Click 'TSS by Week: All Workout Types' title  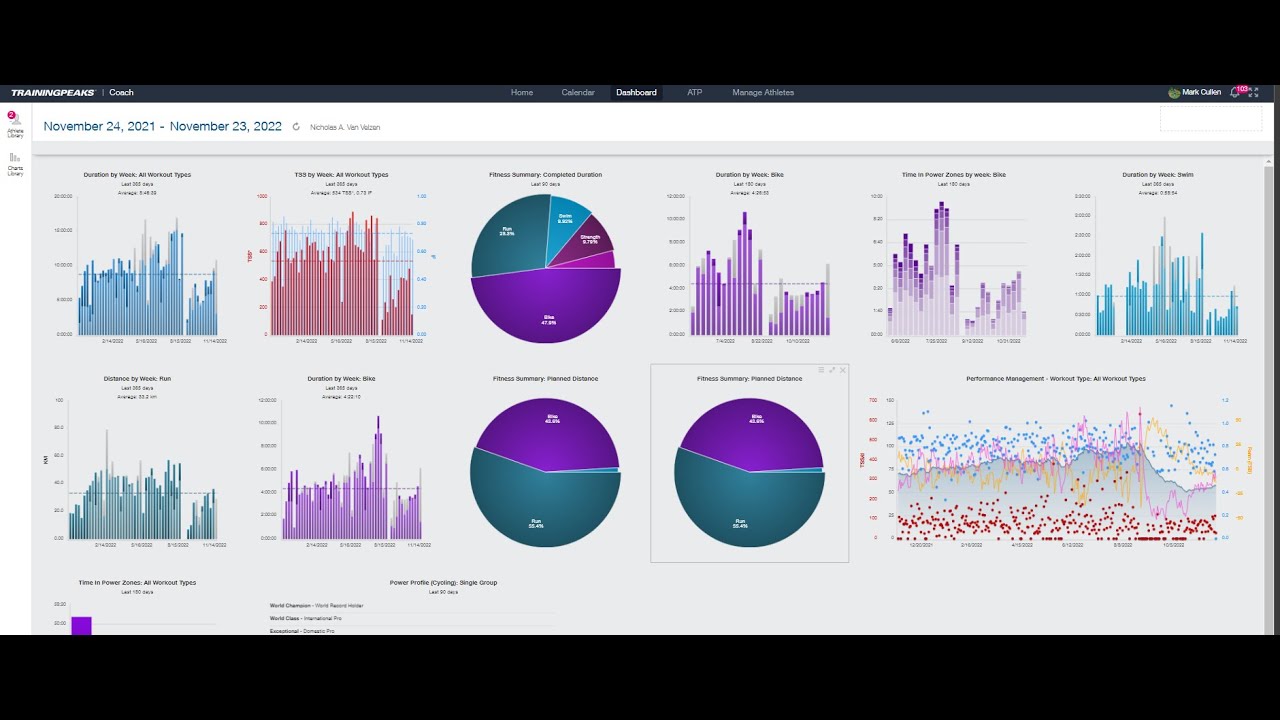[342, 175]
